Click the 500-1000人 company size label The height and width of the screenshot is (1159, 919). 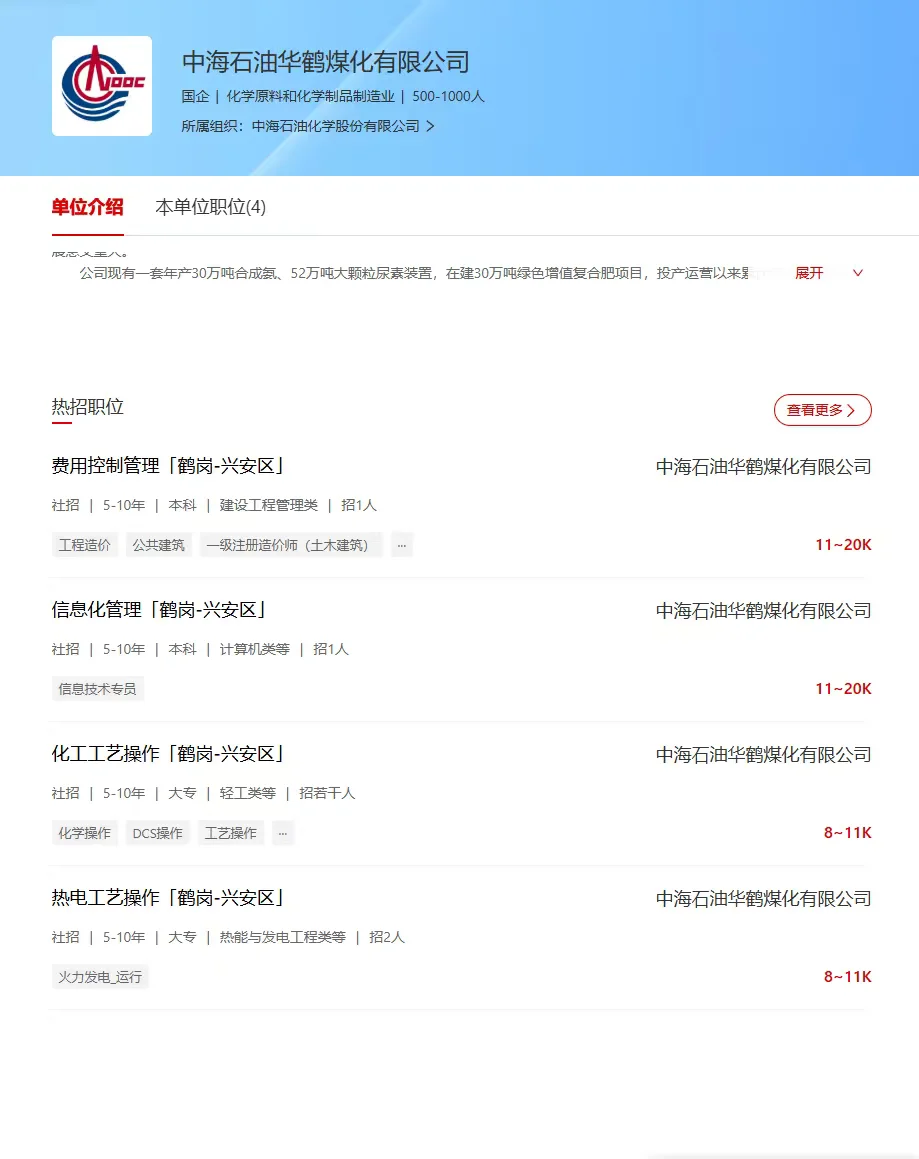448,96
